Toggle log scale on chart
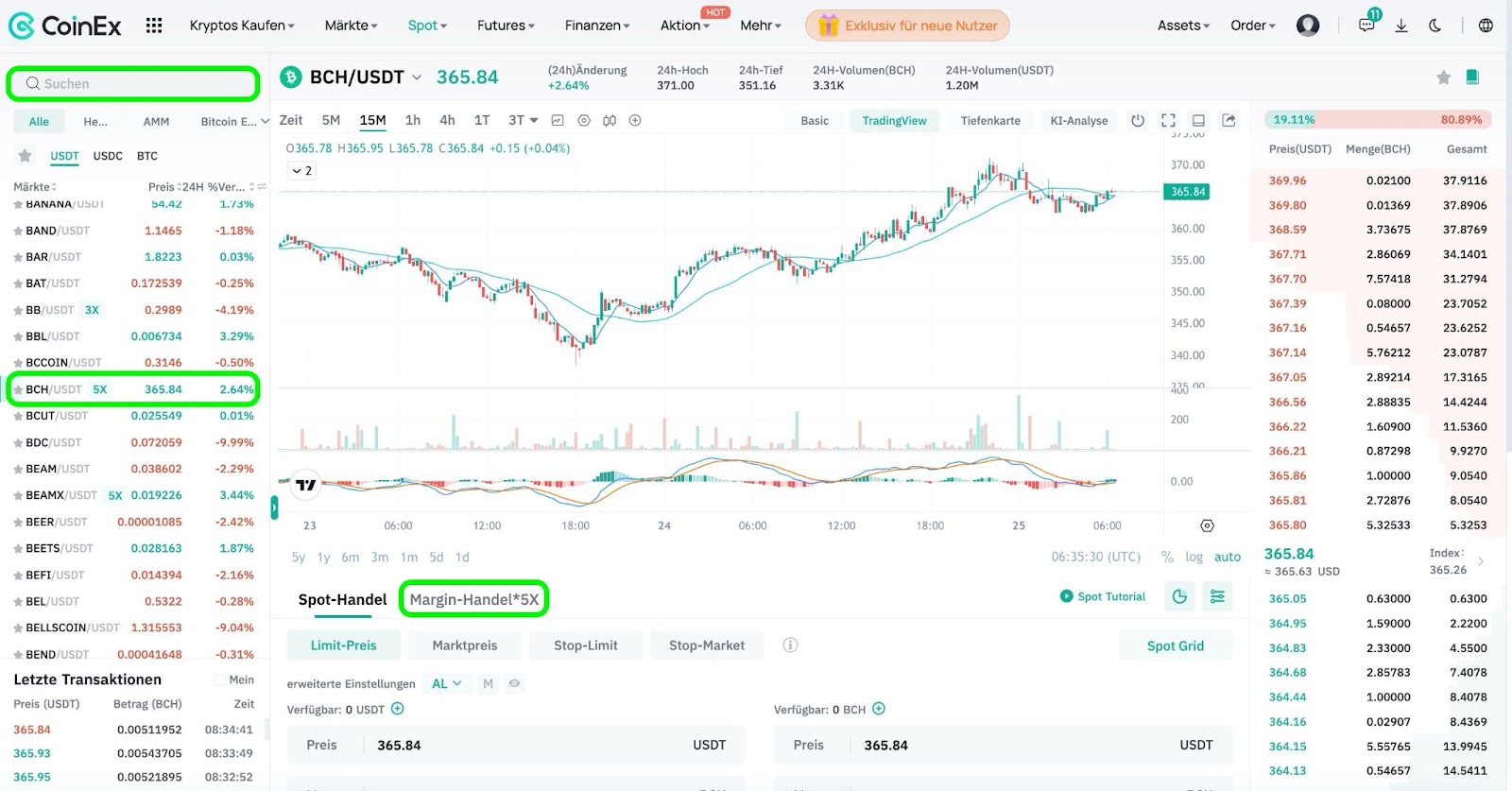The width and height of the screenshot is (1512, 791). [x=1194, y=557]
